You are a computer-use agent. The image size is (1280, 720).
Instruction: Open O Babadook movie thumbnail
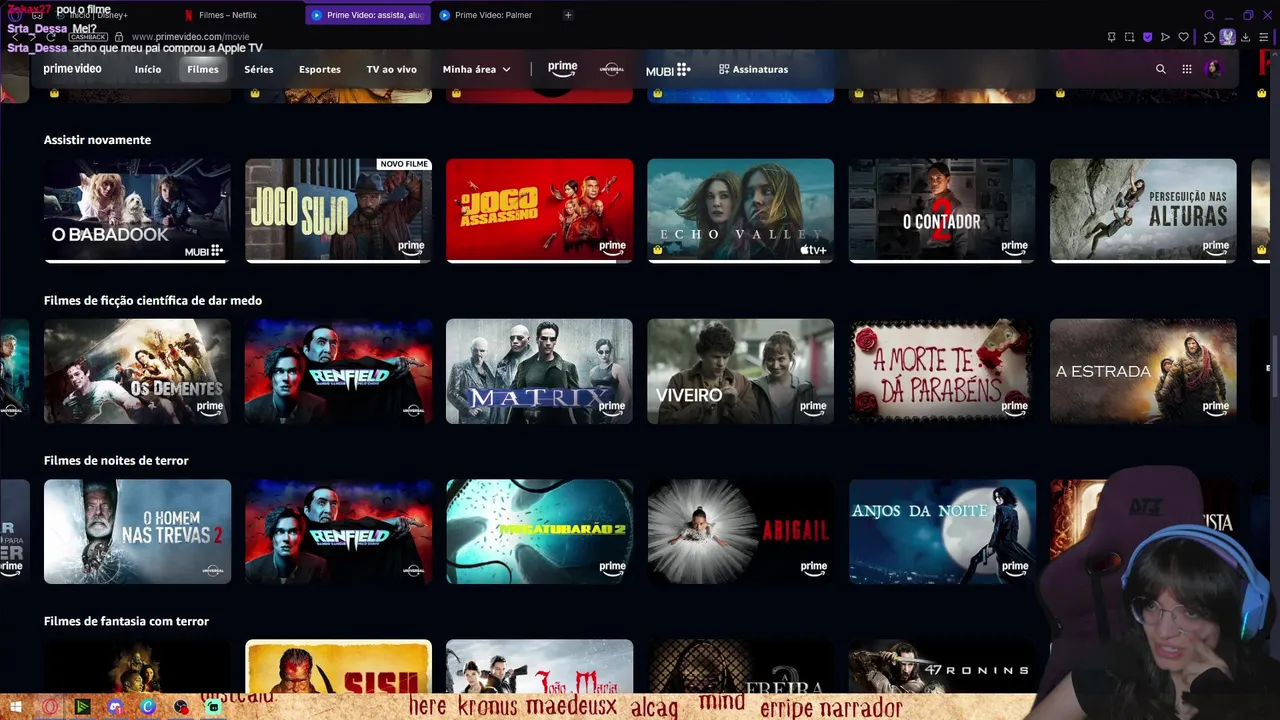pos(137,211)
